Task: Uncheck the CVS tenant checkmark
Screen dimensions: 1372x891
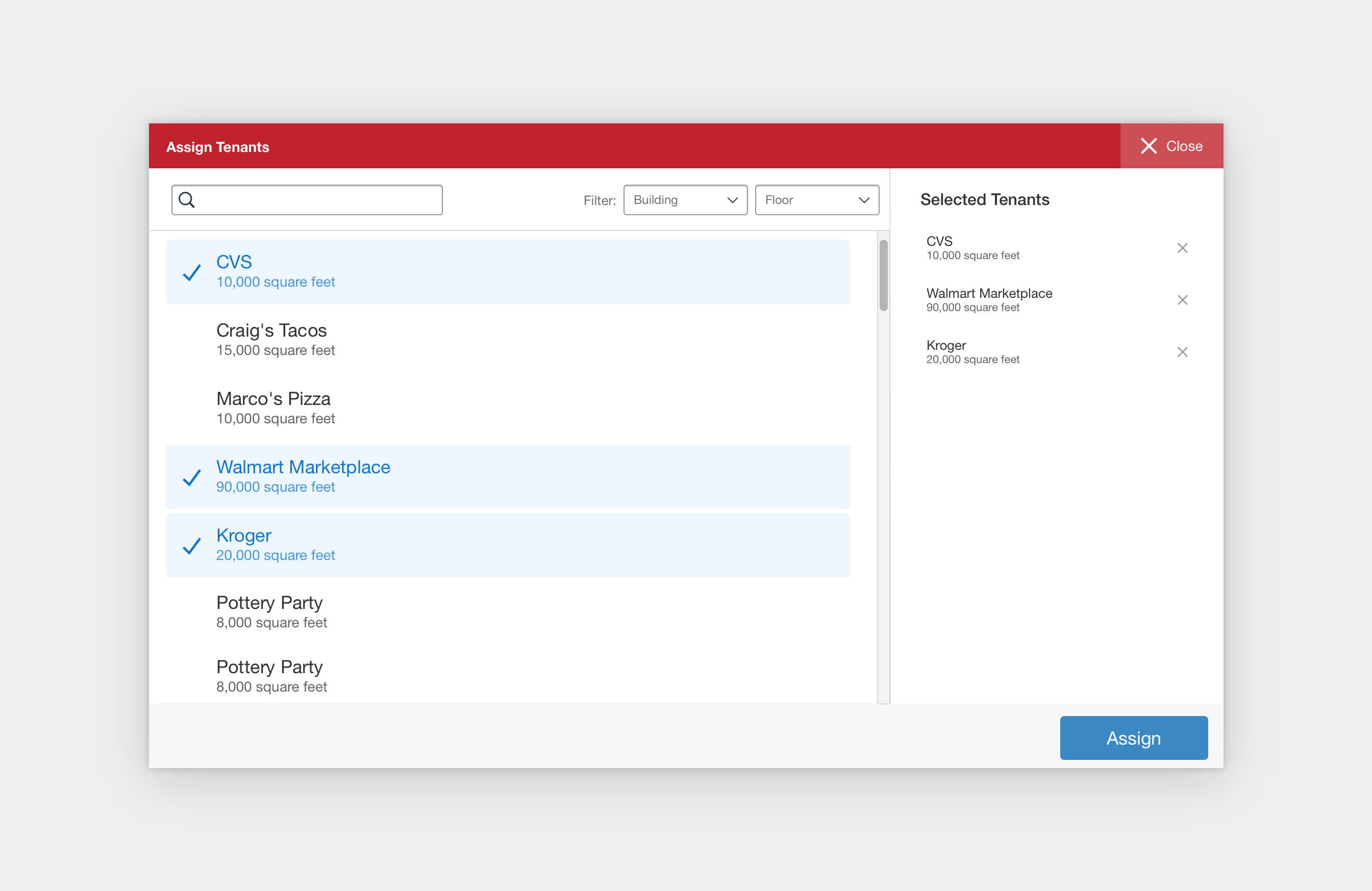Action: tap(192, 272)
